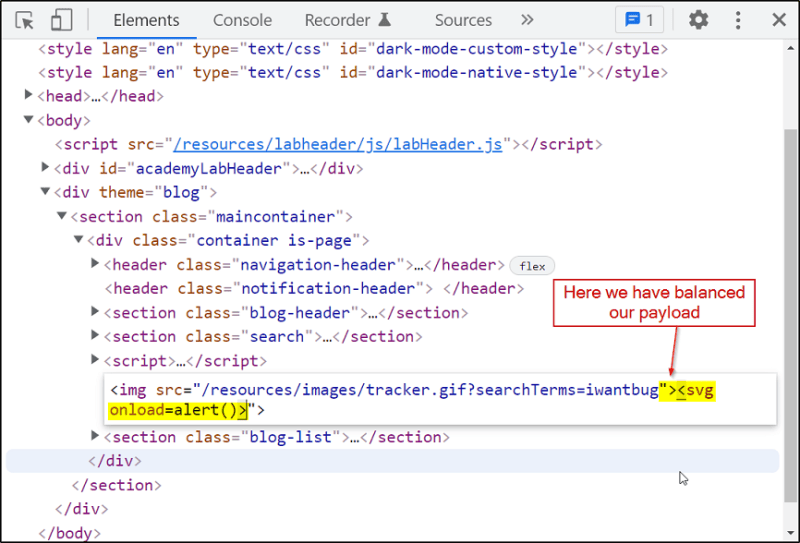Image resolution: width=800 pixels, height=543 pixels.
Task: Collapse the container is-page div
Action: coord(78,239)
